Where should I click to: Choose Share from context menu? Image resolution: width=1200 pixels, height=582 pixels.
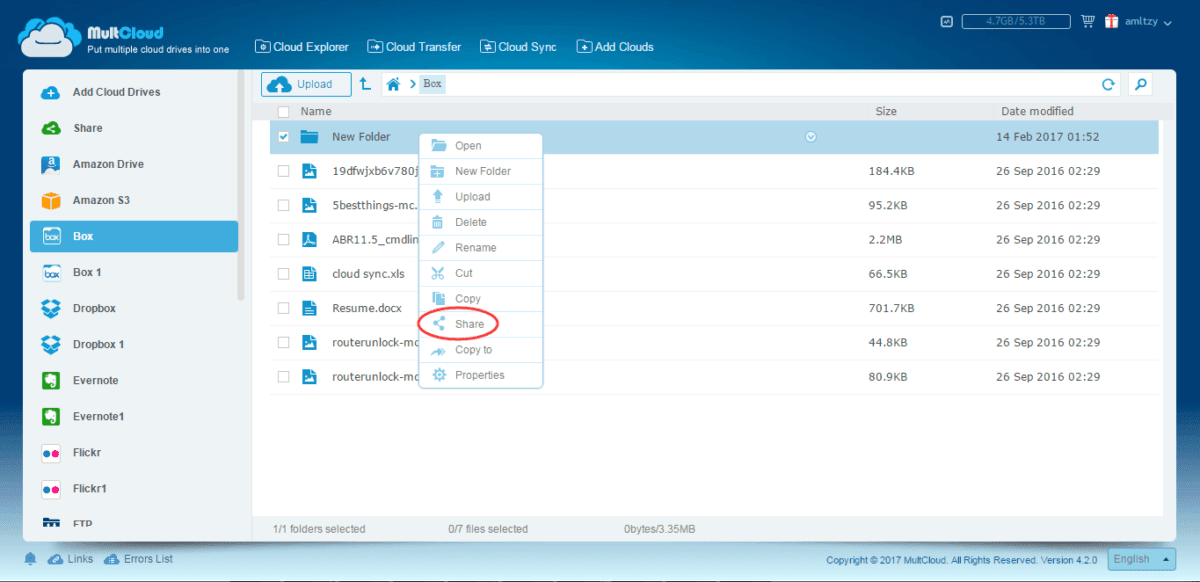pyautogui.click(x=481, y=324)
